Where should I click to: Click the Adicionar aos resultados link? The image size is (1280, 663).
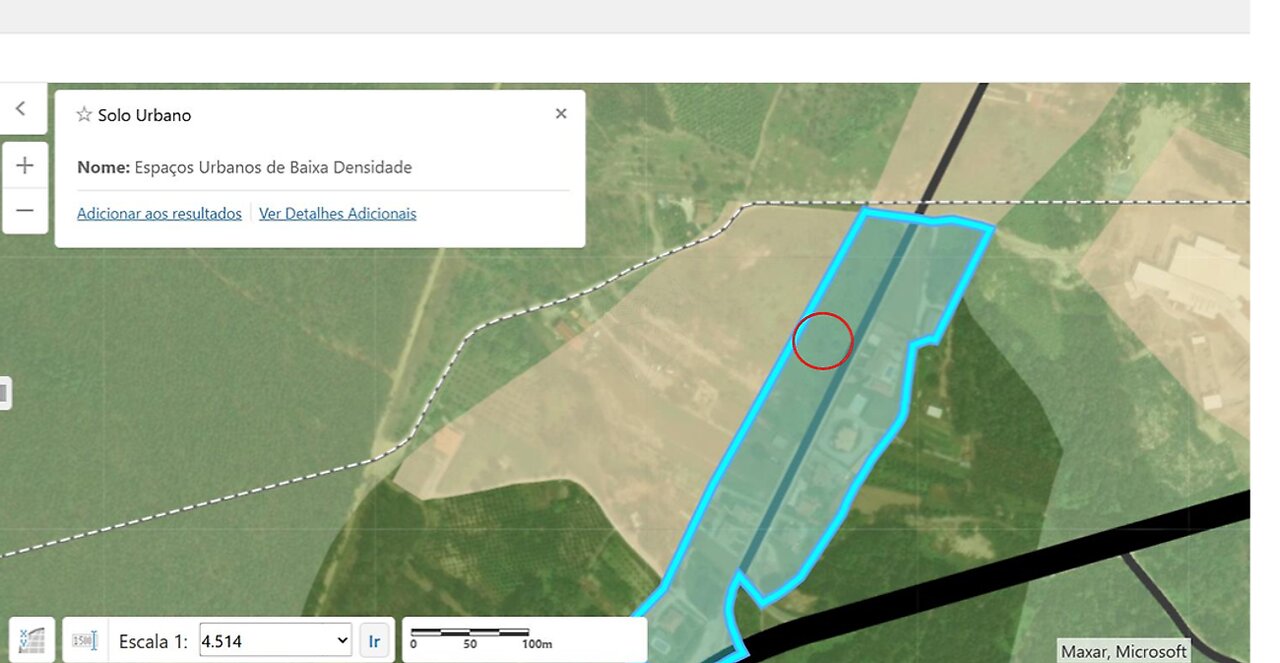159,213
